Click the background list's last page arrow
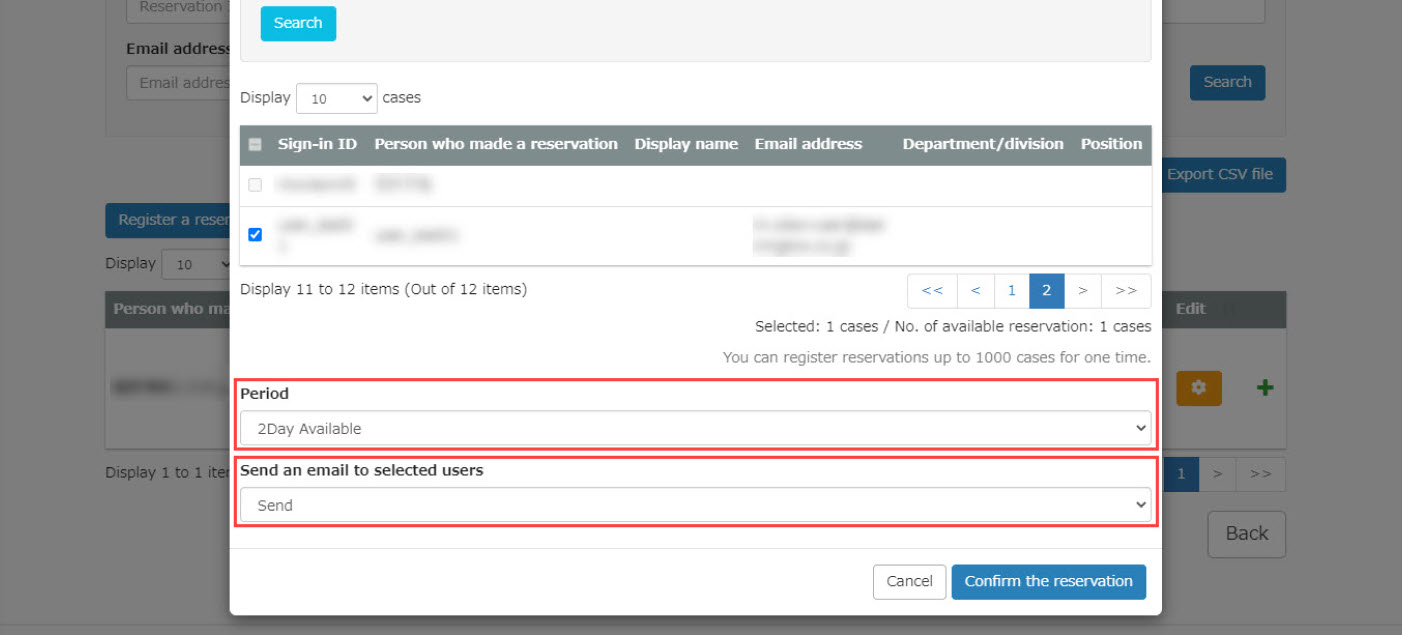Screen dimensions: 1402x635 (1261, 473)
